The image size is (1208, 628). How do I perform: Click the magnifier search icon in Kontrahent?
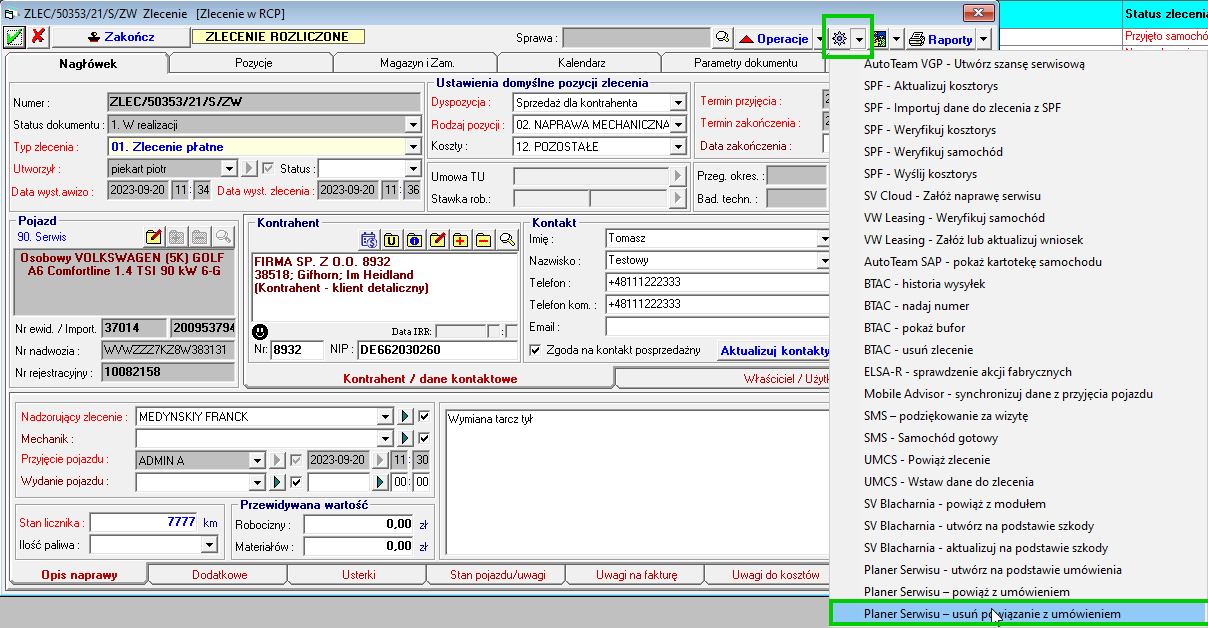tap(507, 239)
